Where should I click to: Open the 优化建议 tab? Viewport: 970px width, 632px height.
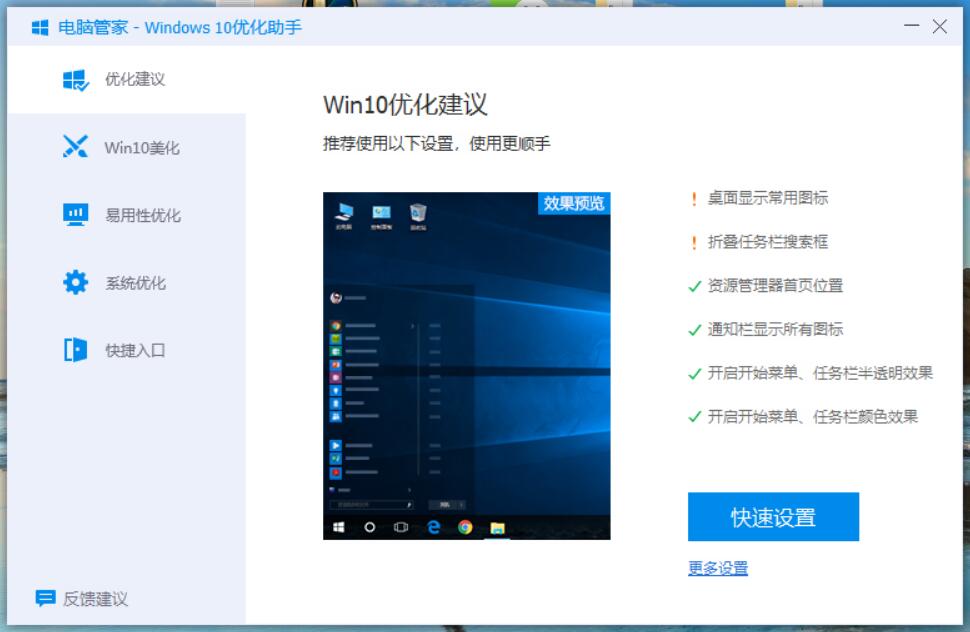click(x=127, y=80)
